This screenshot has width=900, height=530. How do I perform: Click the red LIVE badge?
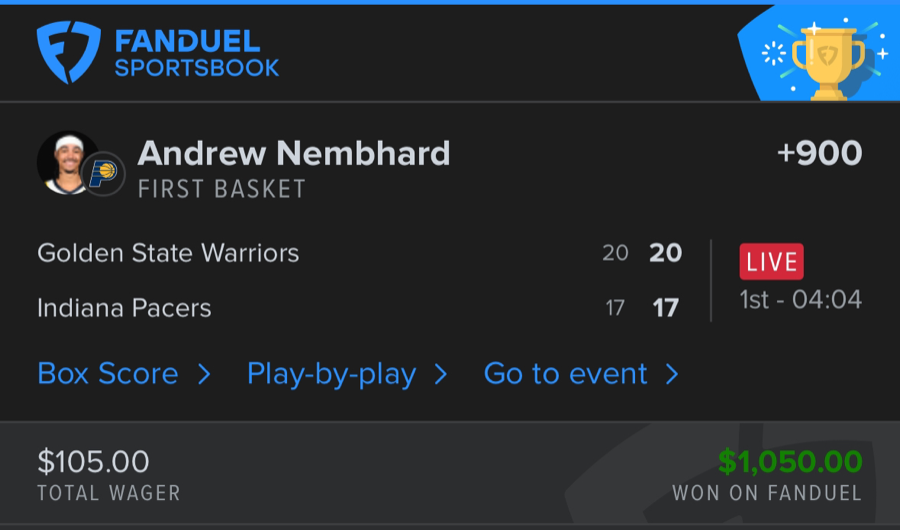pyautogui.click(x=771, y=261)
